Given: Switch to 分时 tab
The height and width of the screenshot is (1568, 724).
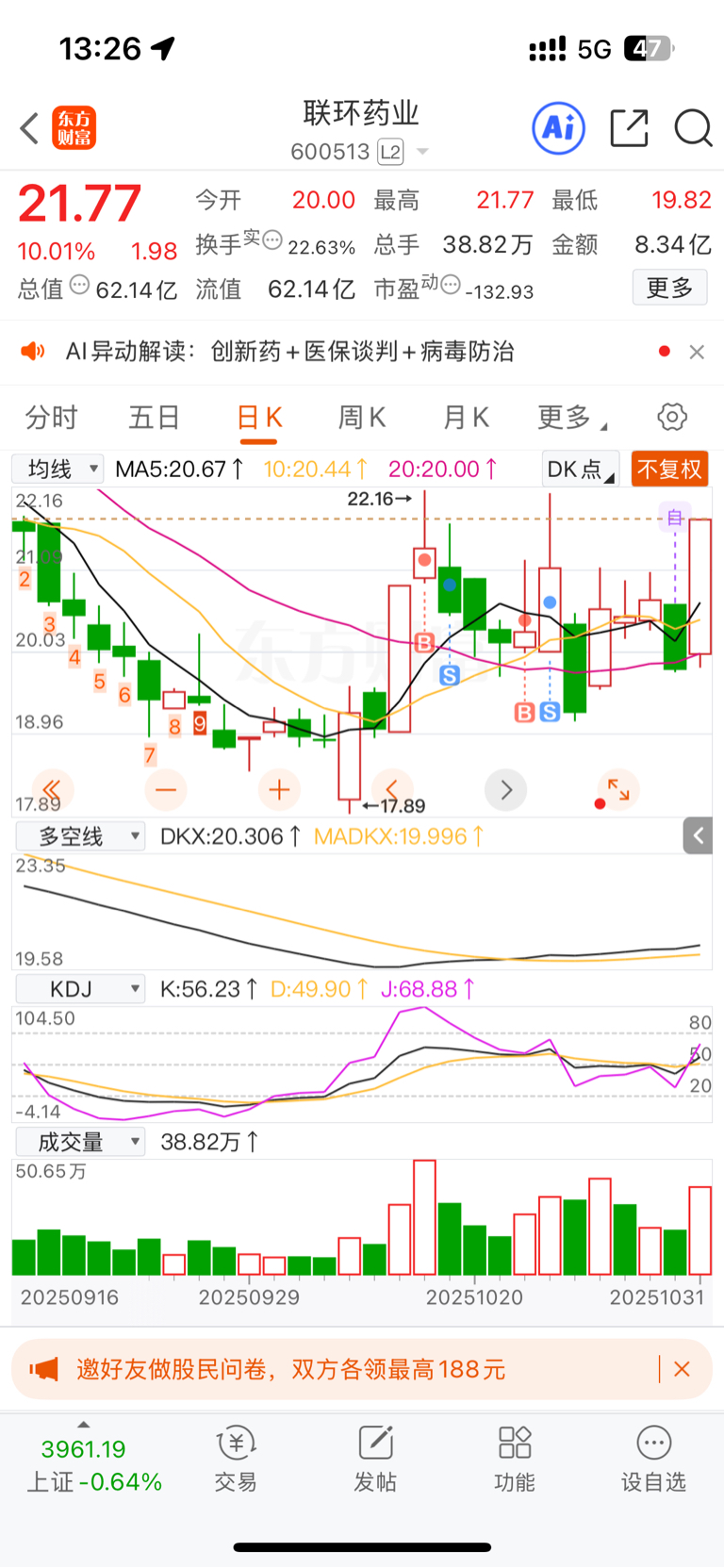Looking at the screenshot, I should (52, 417).
